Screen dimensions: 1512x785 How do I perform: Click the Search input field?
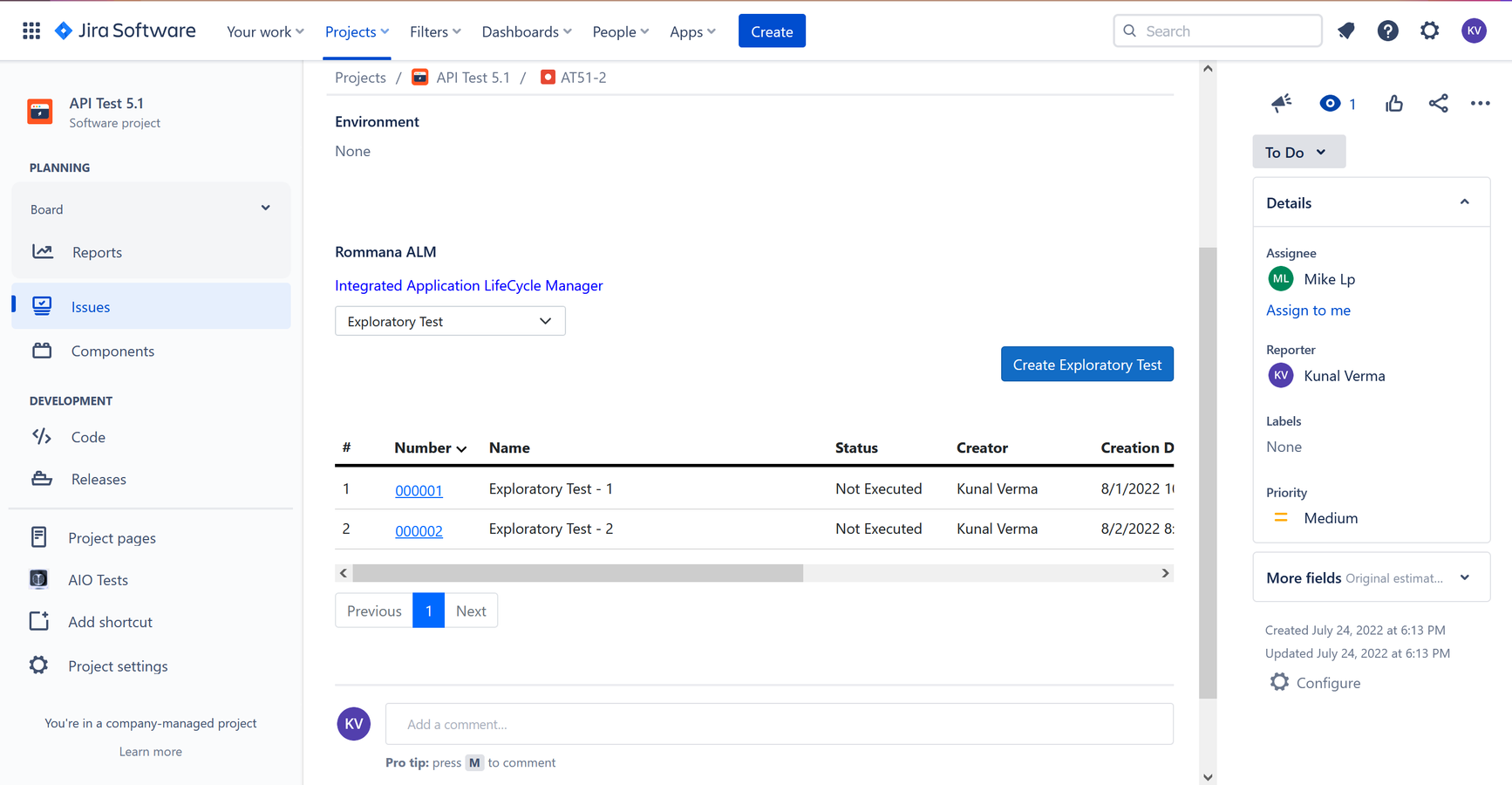tap(1217, 31)
